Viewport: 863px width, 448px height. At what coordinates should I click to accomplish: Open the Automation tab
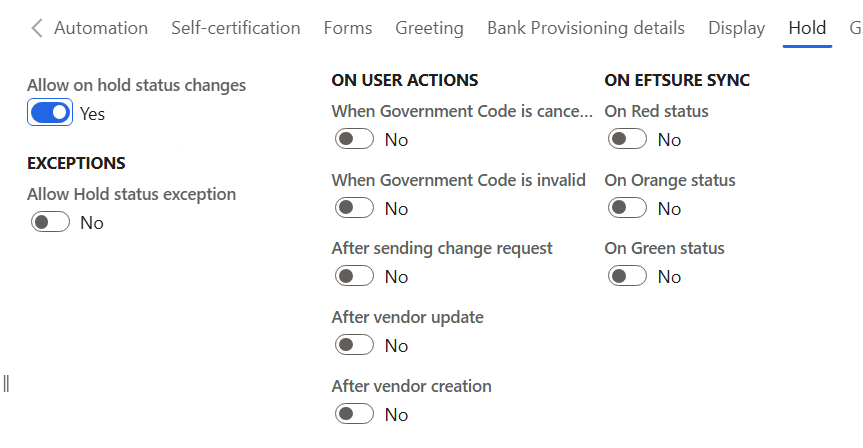tap(101, 28)
